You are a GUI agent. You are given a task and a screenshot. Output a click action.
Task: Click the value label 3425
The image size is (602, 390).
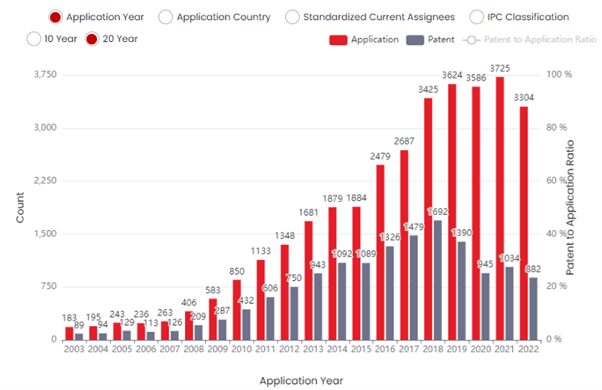(x=428, y=89)
